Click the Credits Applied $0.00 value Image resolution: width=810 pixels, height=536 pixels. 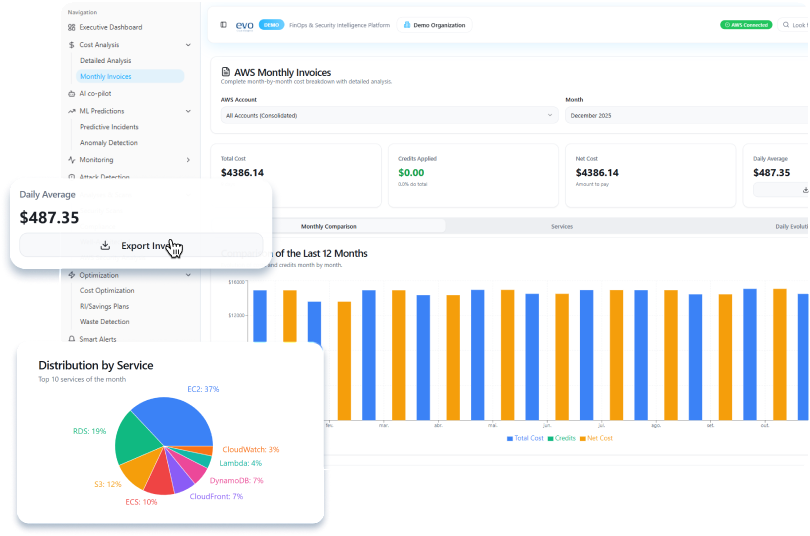click(411, 172)
